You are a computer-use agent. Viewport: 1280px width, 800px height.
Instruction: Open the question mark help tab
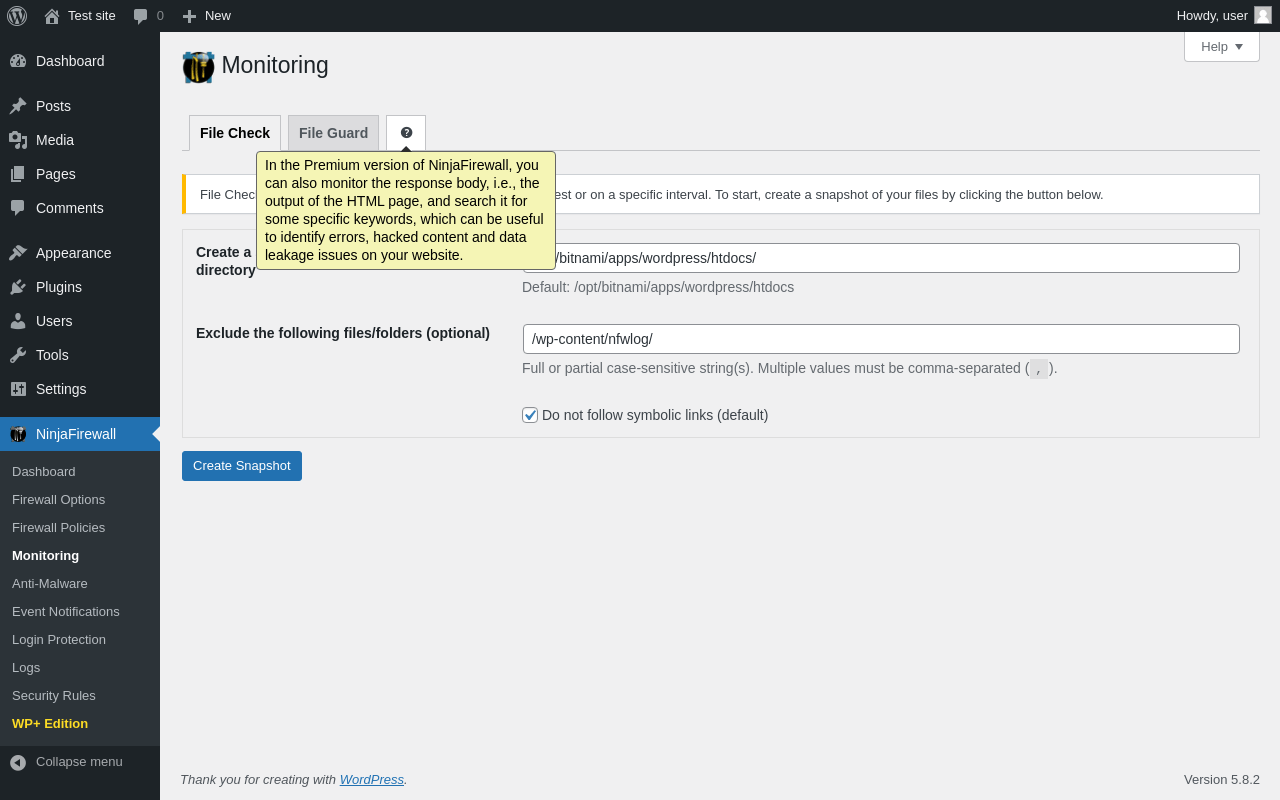pos(406,132)
